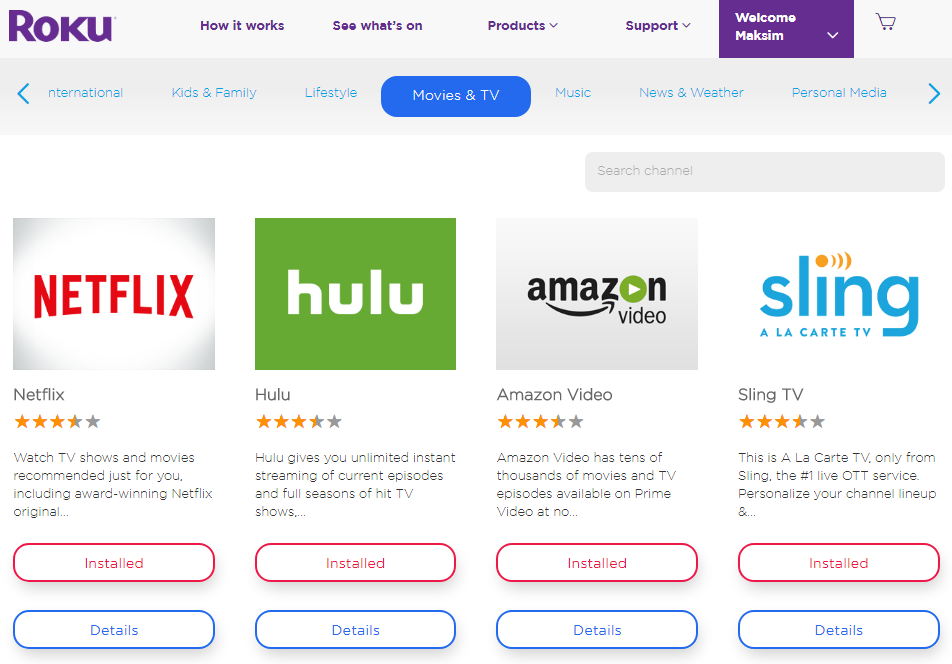Screen dimensions: 952x664
Task: Expand the Support dropdown menu
Action: [658, 26]
